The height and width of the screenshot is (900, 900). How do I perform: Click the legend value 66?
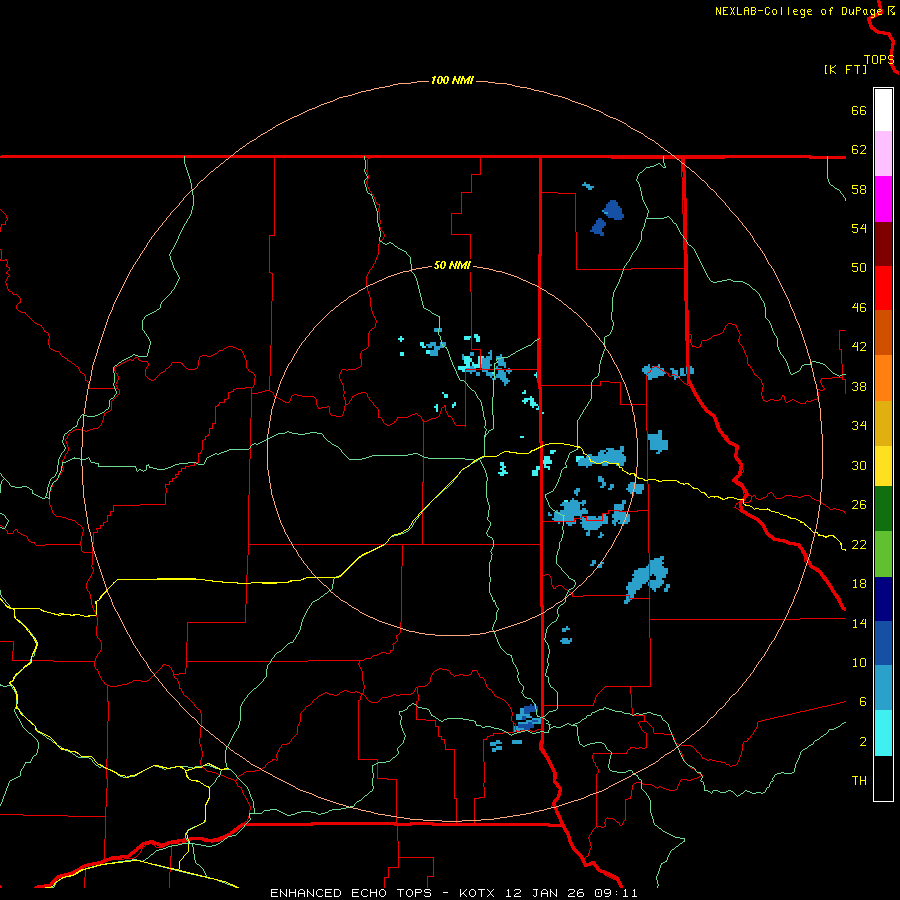859,110
